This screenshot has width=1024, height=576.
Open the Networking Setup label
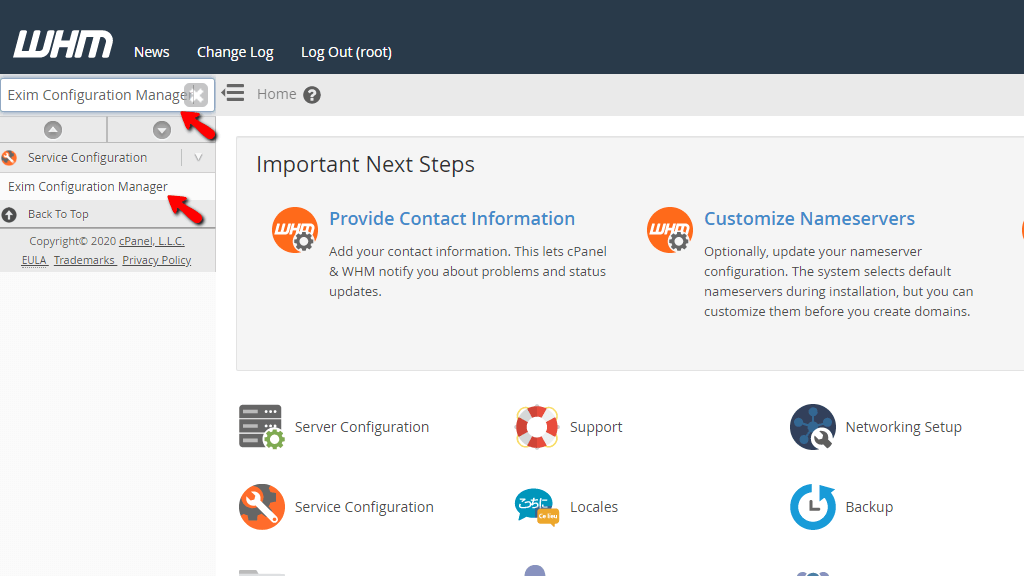coord(904,427)
